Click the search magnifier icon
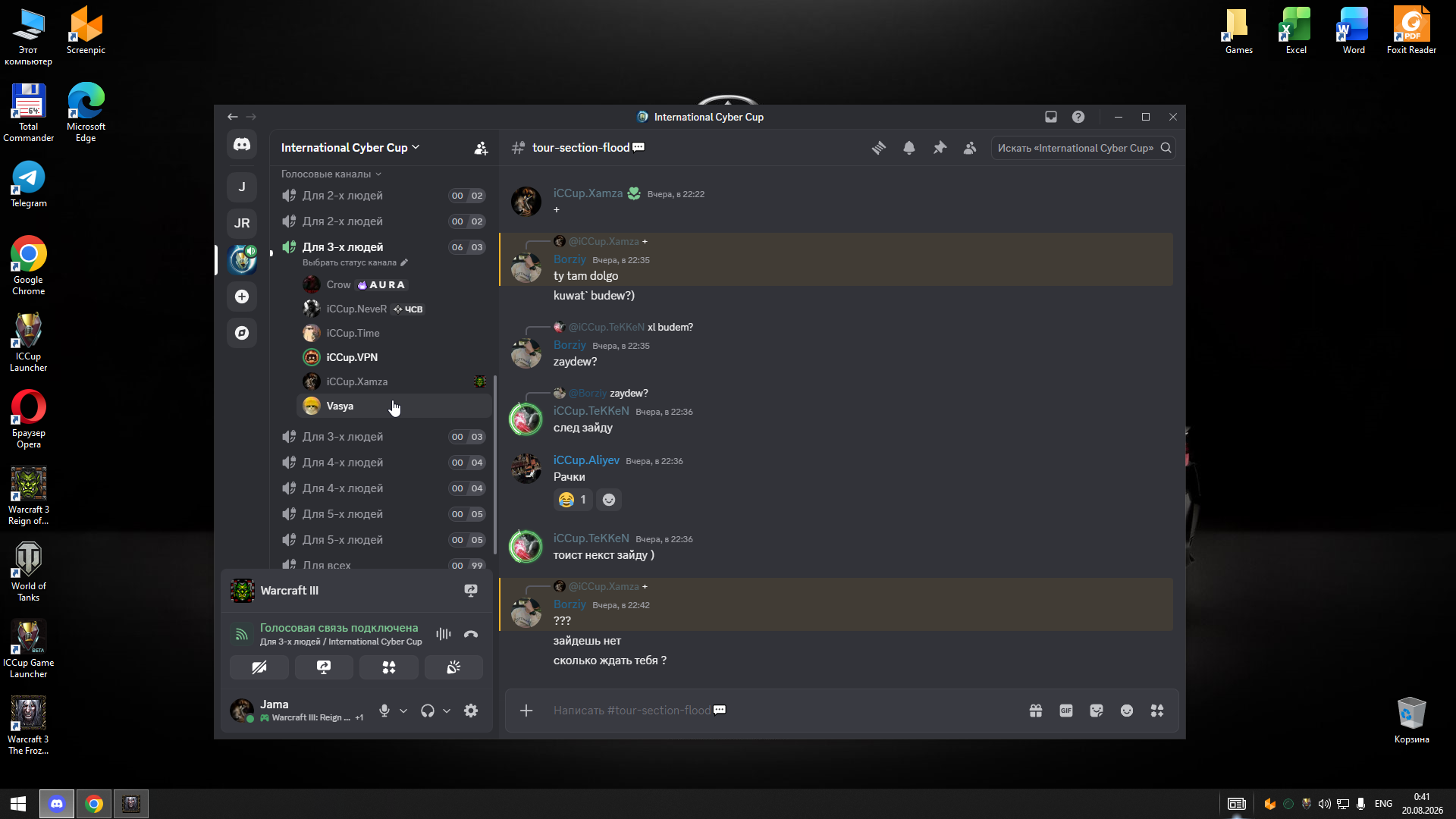This screenshot has height=819, width=1456. click(1166, 148)
